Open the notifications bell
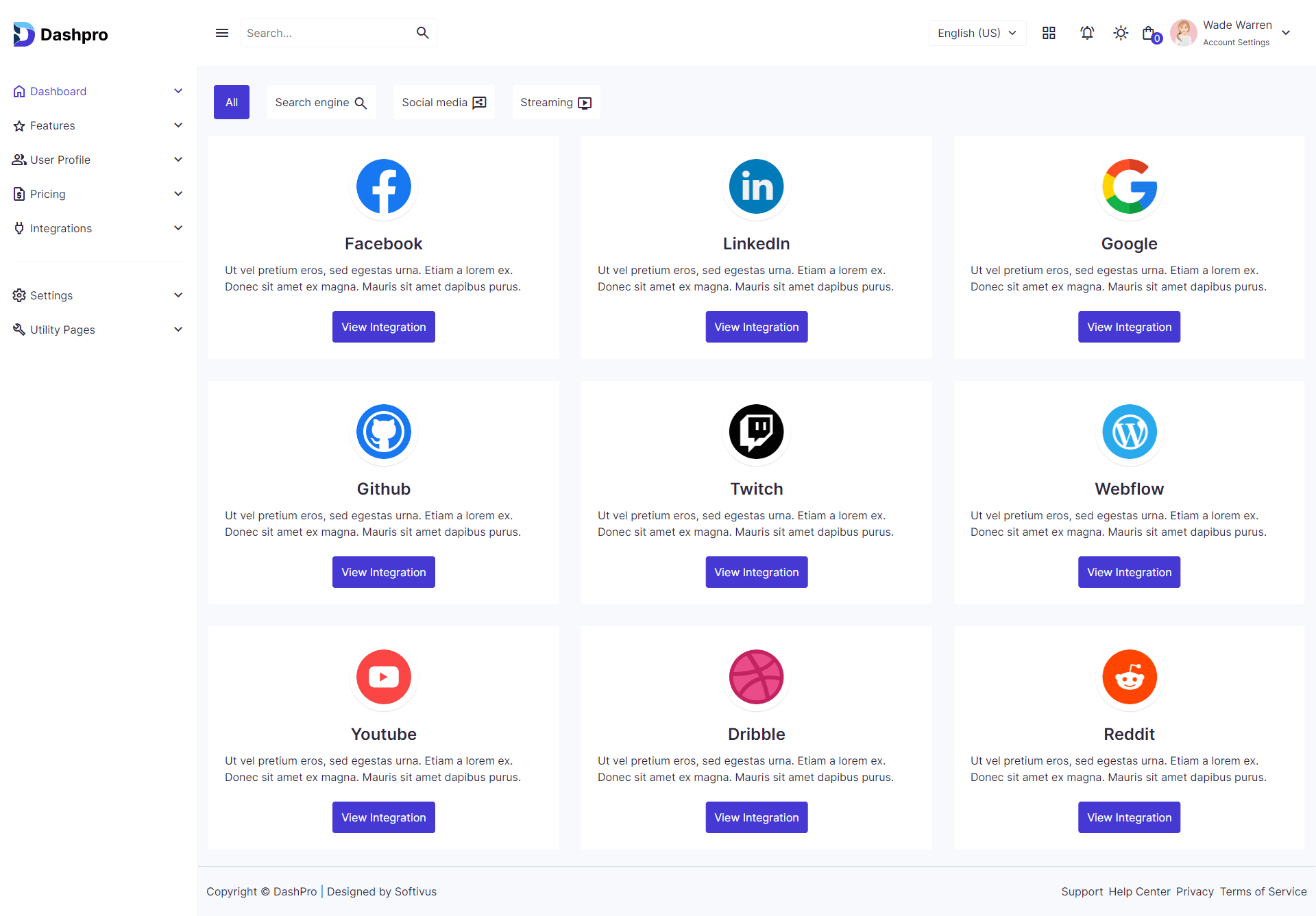 click(1087, 33)
